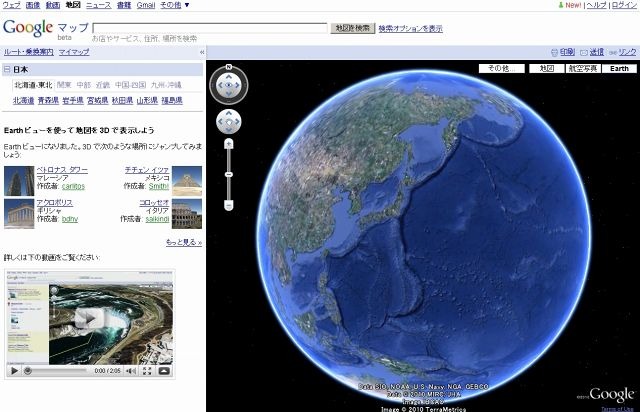Click the eye icon in look joystick
The width and height of the screenshot is (640, 412).
[229, 85]
